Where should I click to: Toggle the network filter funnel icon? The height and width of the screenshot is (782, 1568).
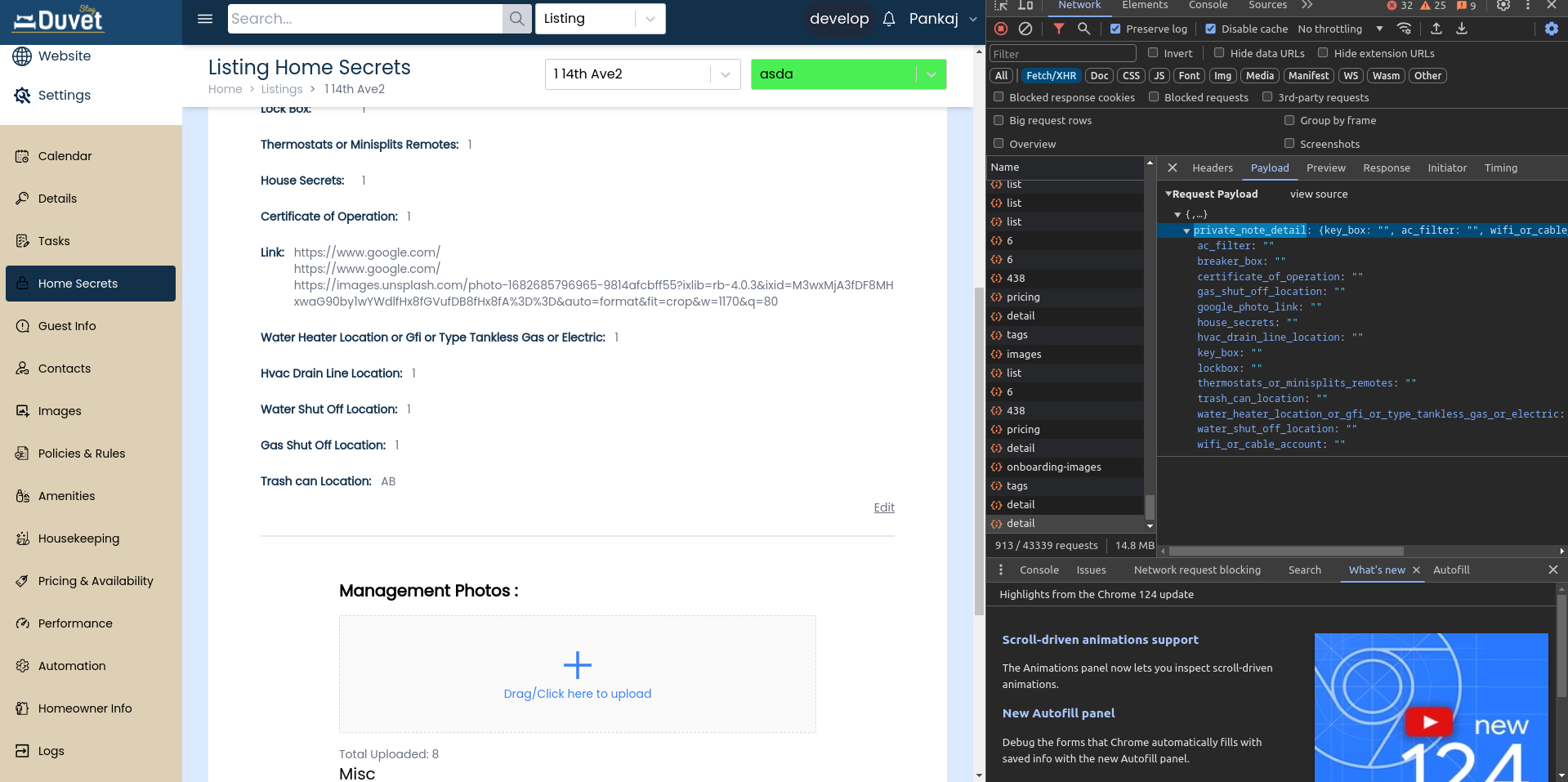[x=1059, y=29]
